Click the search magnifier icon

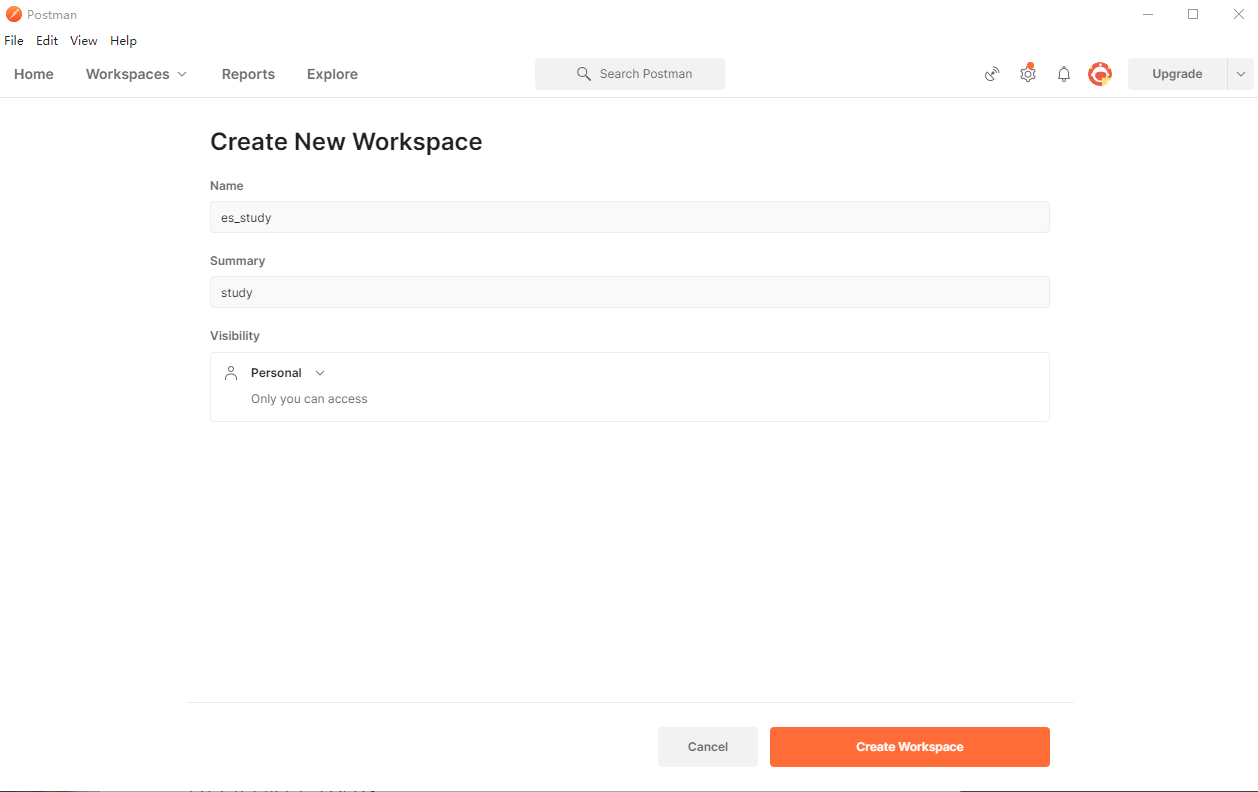pos(584,74)
